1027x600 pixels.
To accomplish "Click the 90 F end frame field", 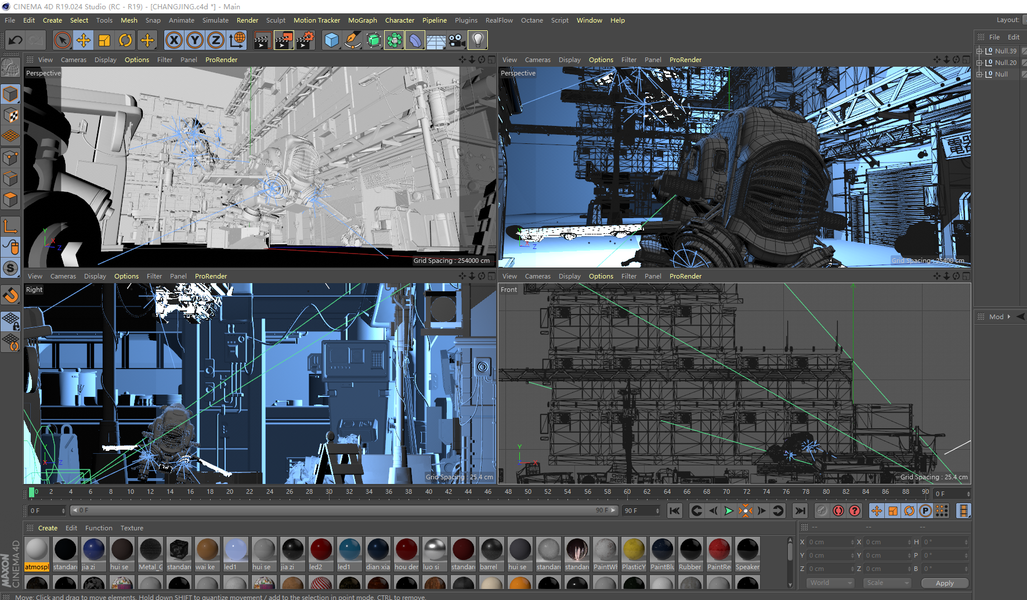I will coord(641,511).
